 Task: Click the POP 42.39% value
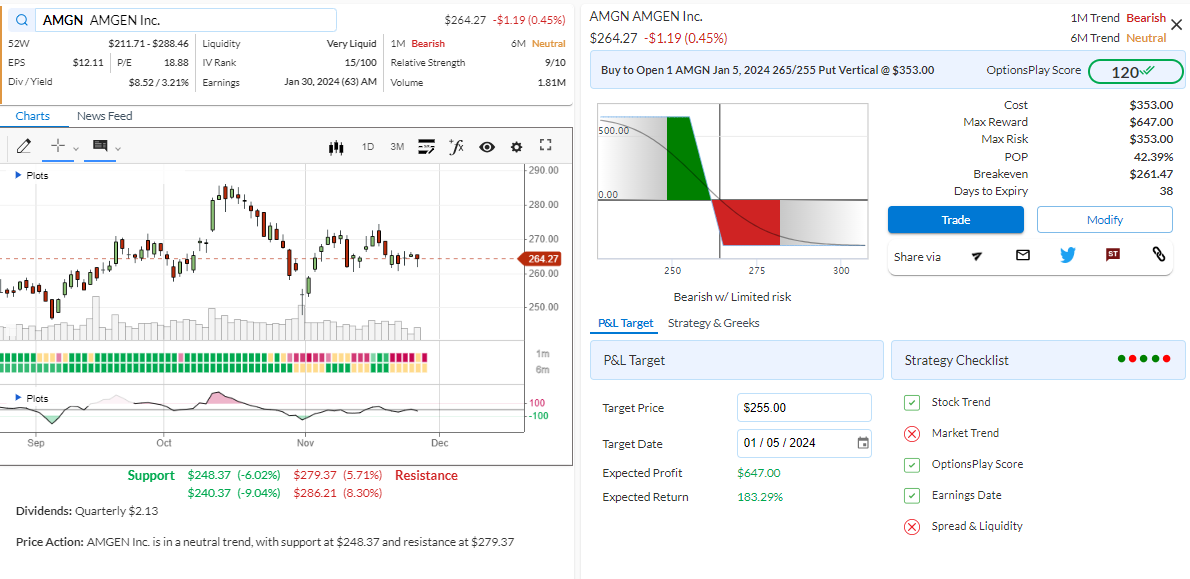[x=1154, y=157]
